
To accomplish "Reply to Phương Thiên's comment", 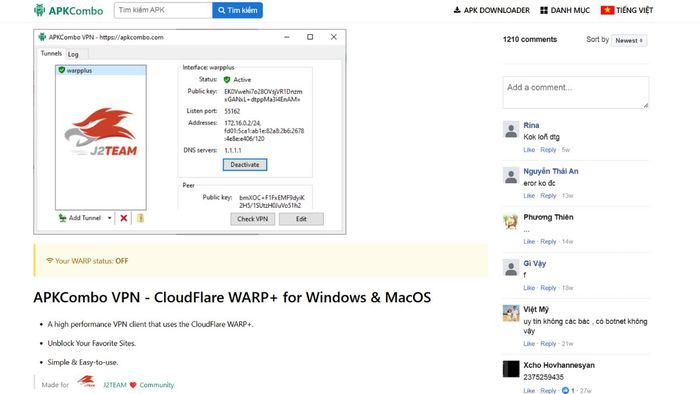I will (x=548, y=242).
